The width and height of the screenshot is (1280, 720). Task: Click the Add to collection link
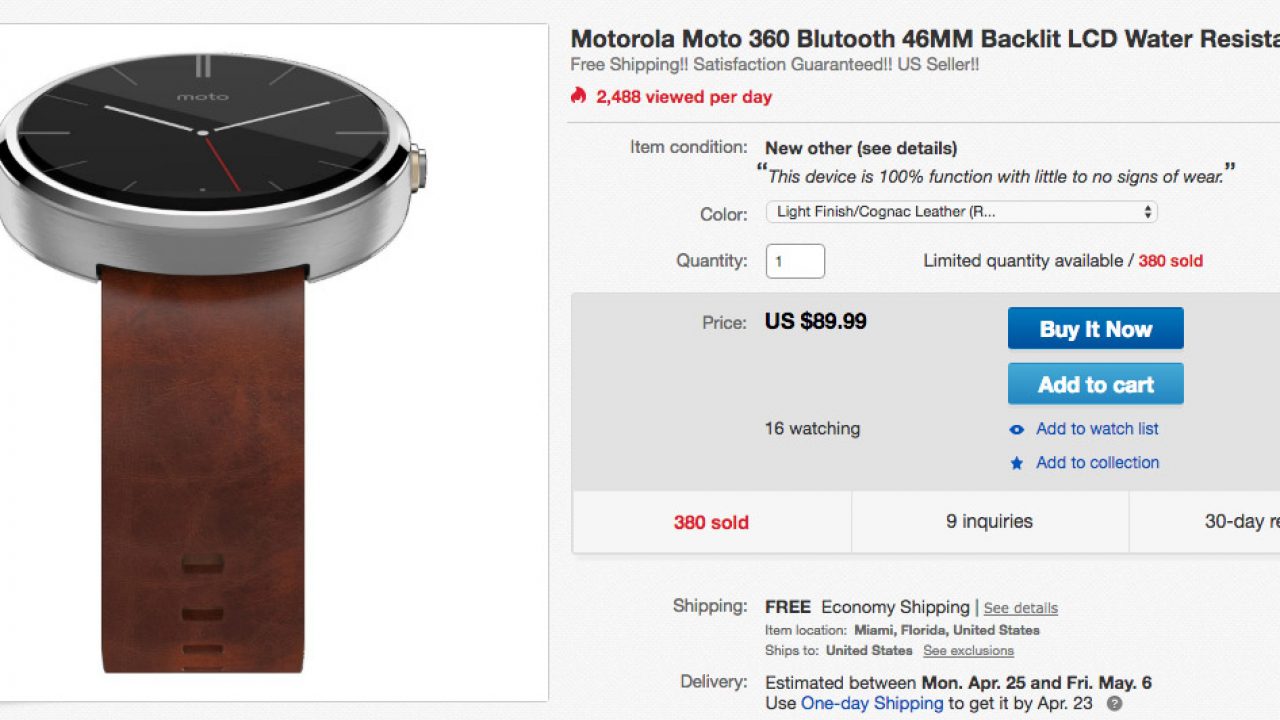tap(1097, 462)
